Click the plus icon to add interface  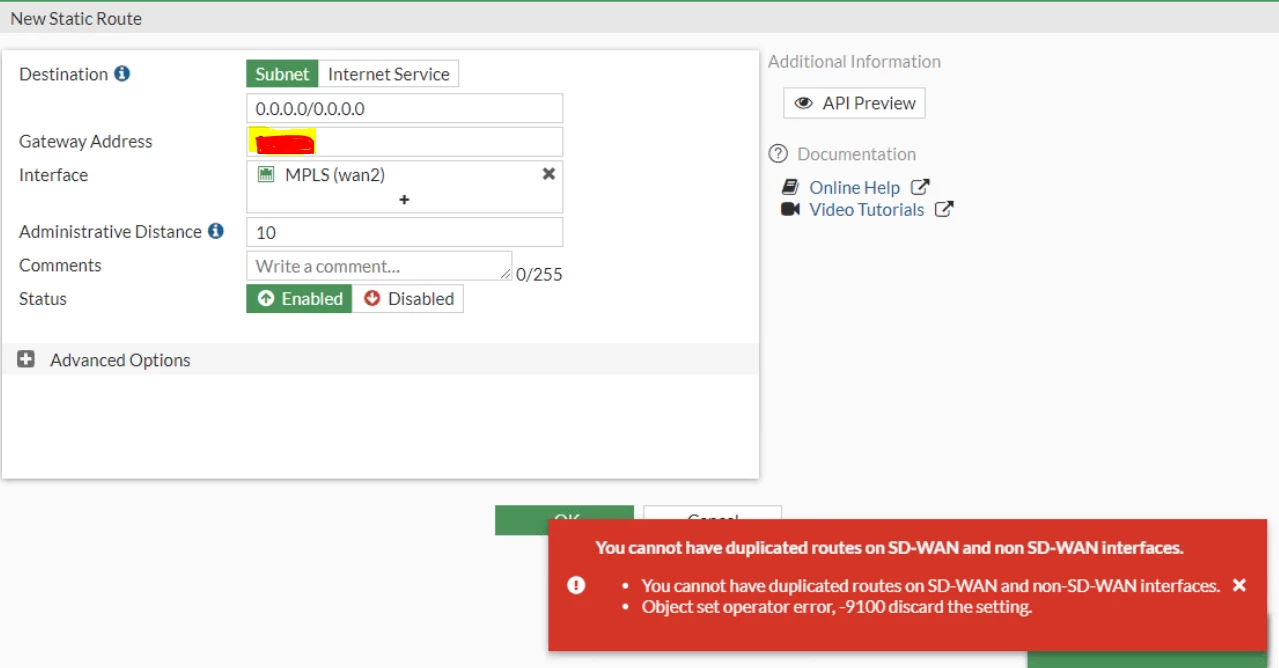point(404,200)
